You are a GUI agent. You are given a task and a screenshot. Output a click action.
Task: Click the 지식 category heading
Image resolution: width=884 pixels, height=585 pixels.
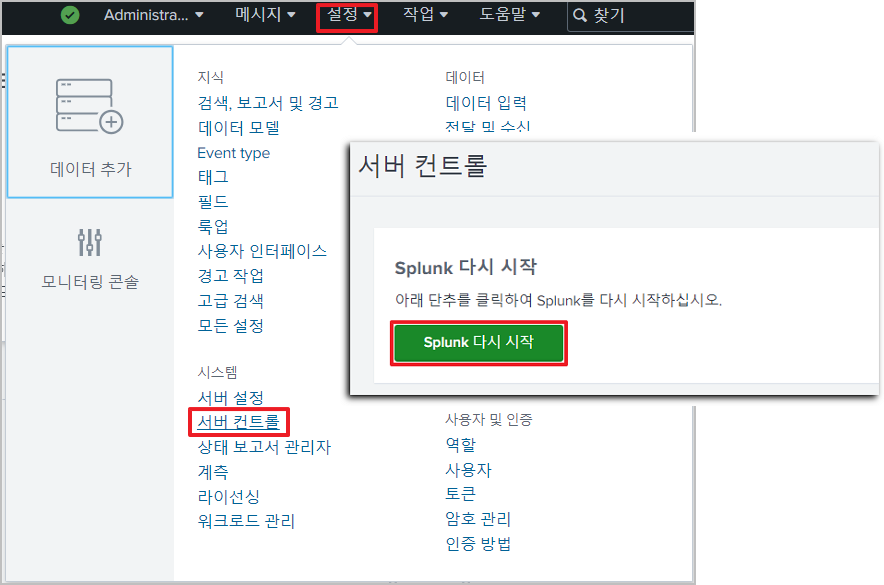pyautogui.click(x=210, y=77)
